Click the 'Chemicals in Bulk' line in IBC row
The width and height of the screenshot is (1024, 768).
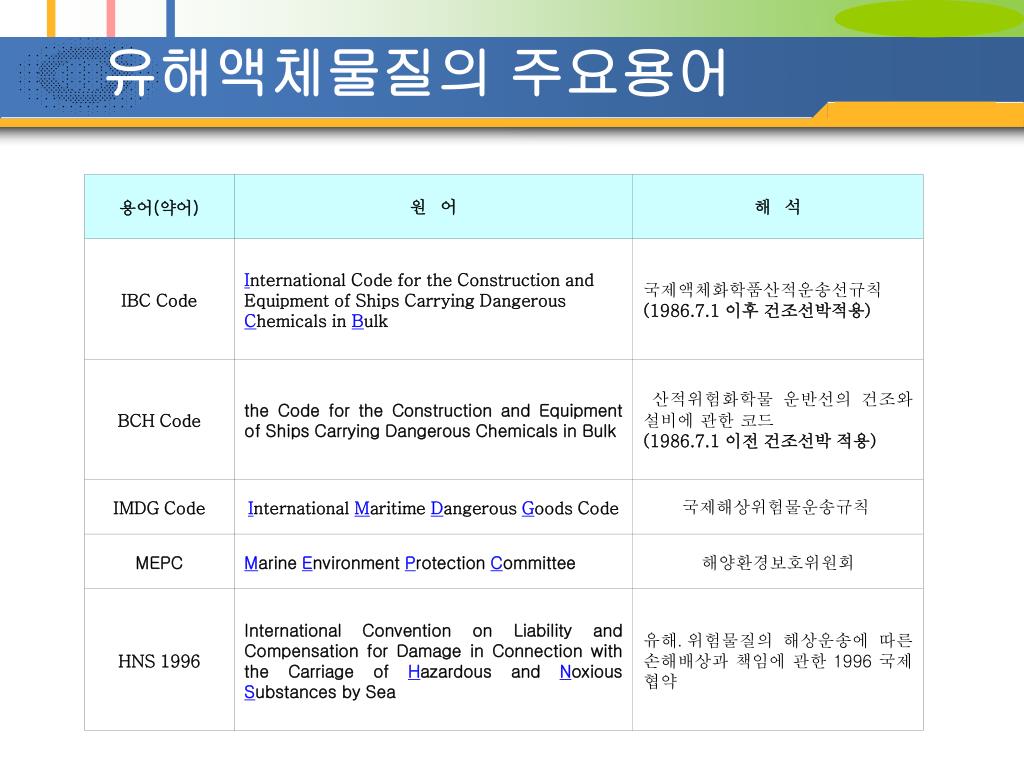(x=315, y=321)
